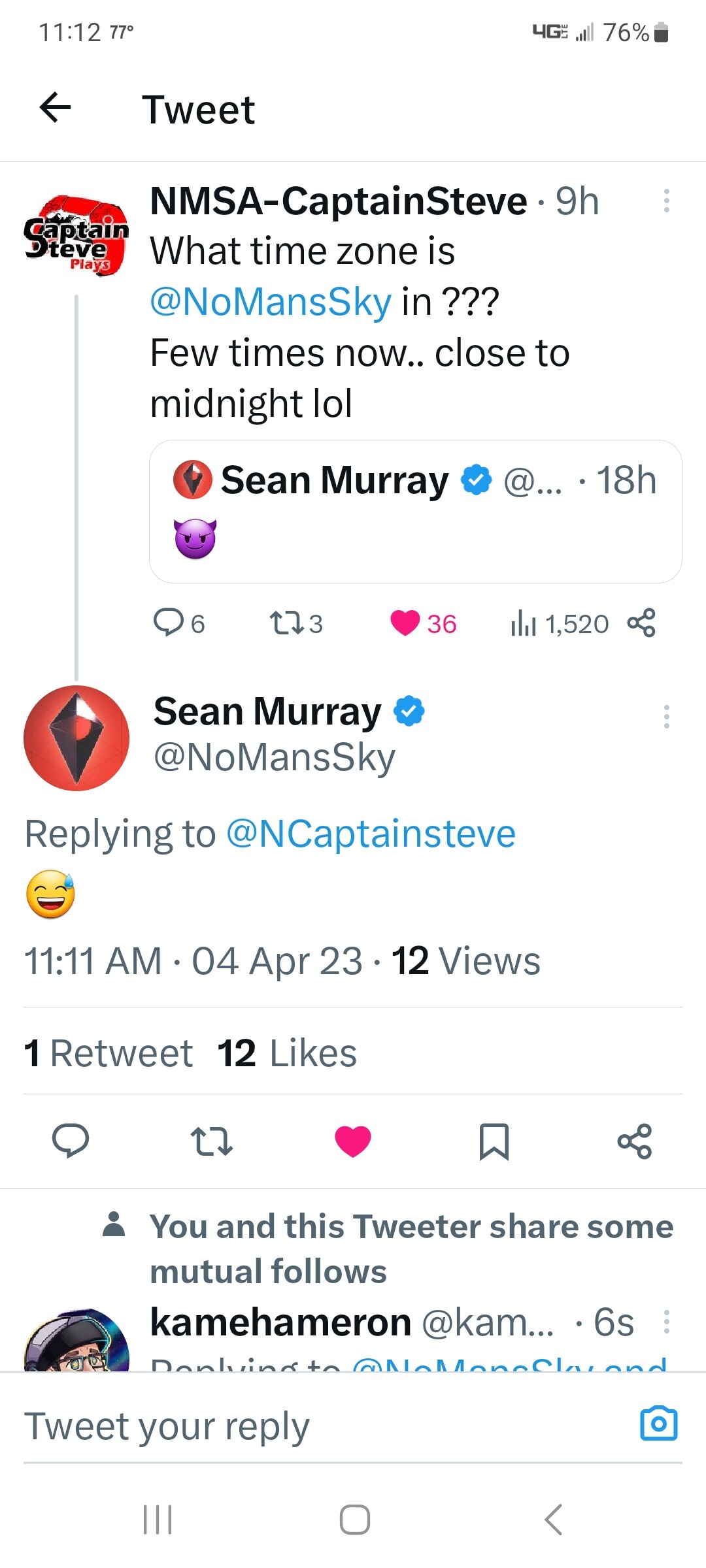Tap the camera icon in the reply bar
The width and height of the screenshot is (706, 1568).
pos(658,1424)
